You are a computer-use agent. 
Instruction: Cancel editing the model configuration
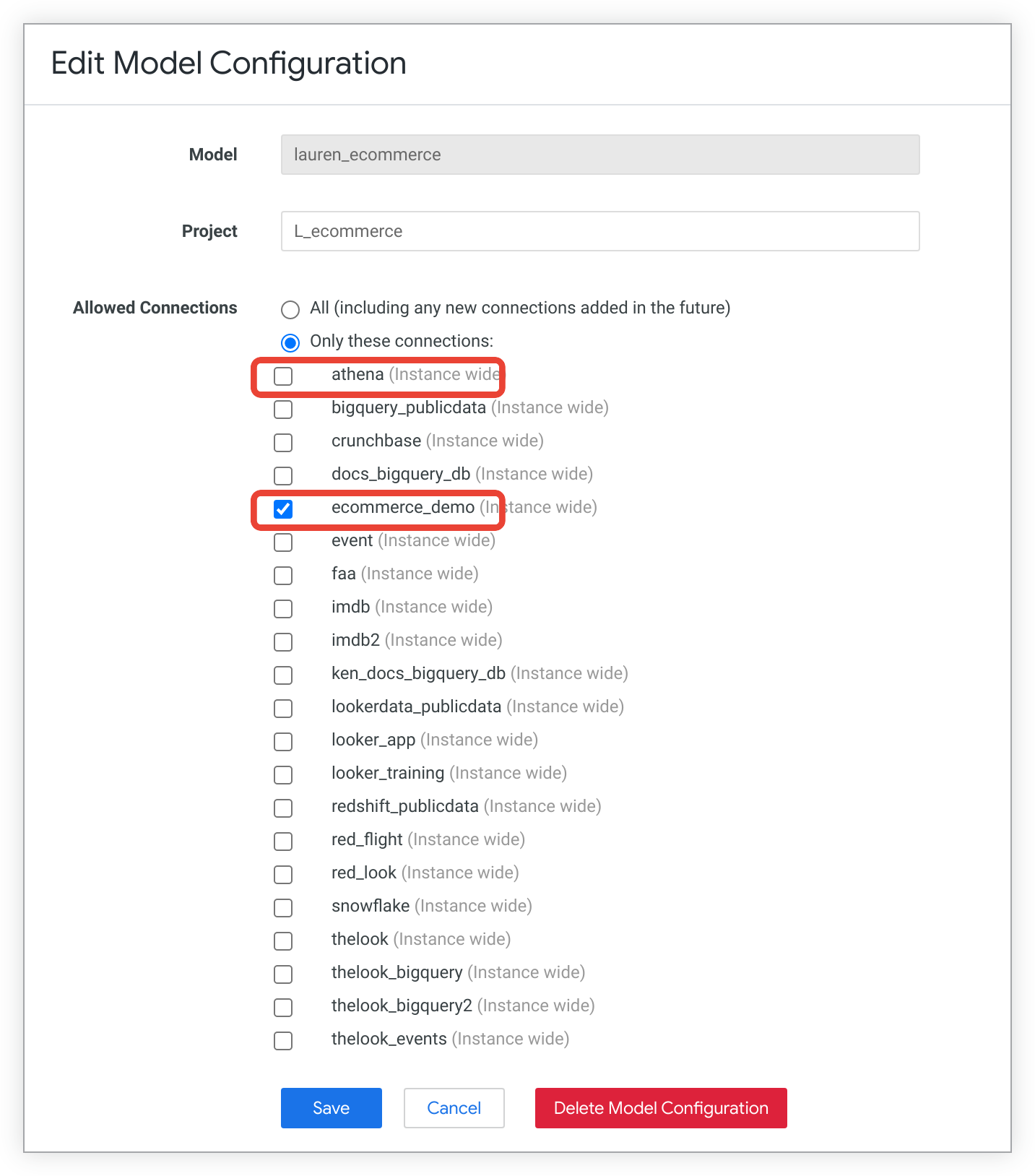[x=454, y=1108]
